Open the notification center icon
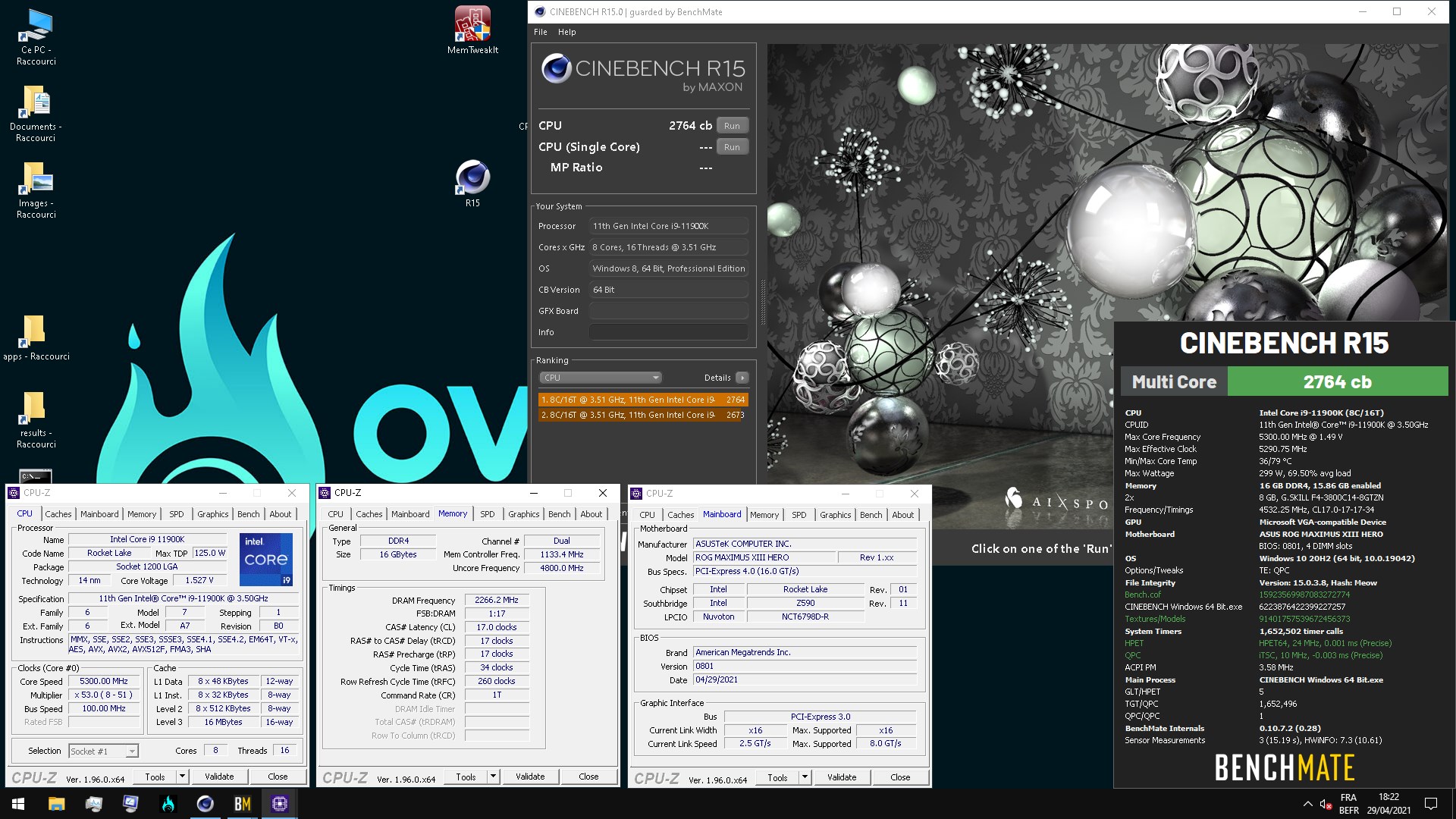 pyautogui.click(x=1431, y=804)
